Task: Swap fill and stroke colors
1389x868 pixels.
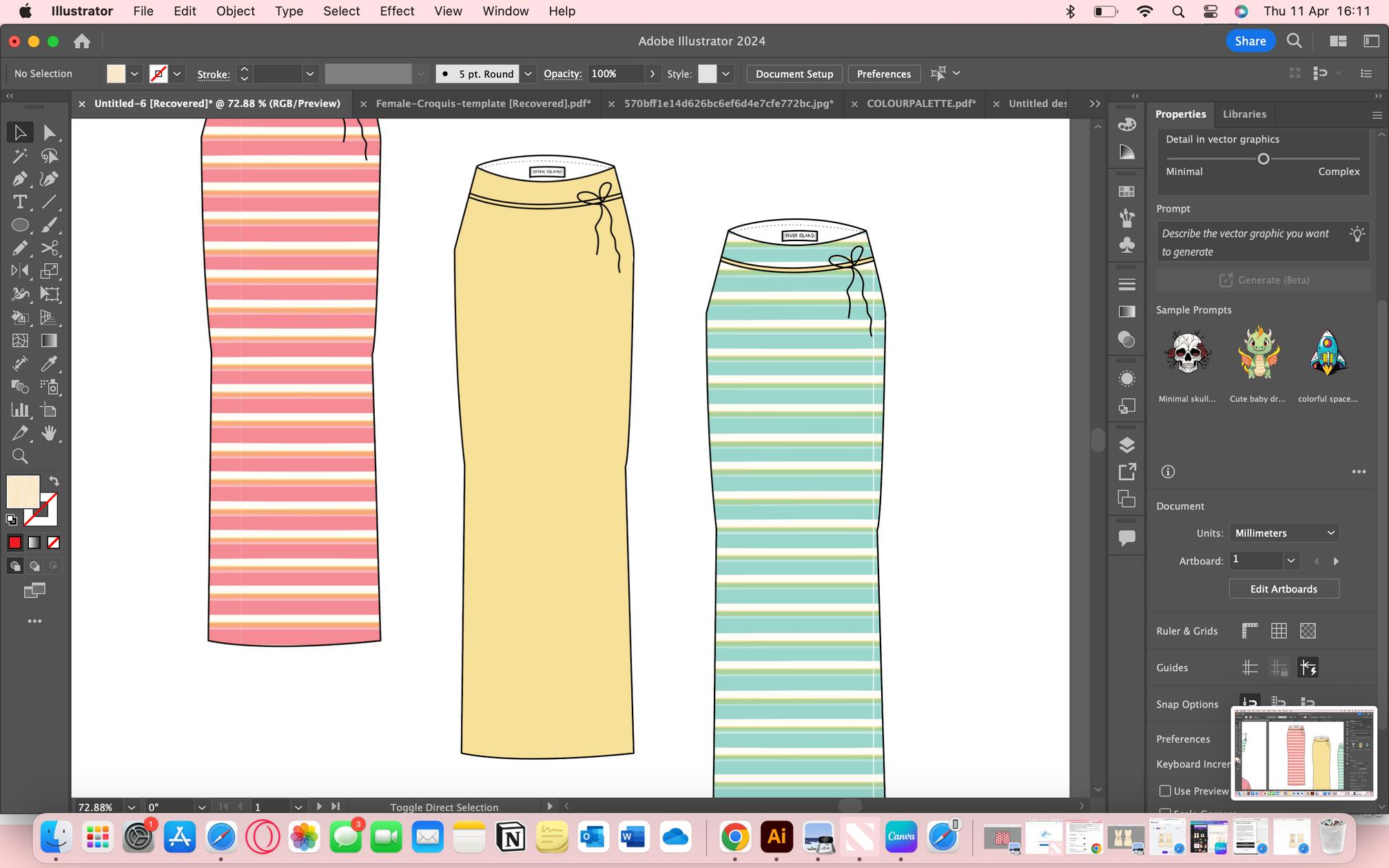Action: point(54,481)
